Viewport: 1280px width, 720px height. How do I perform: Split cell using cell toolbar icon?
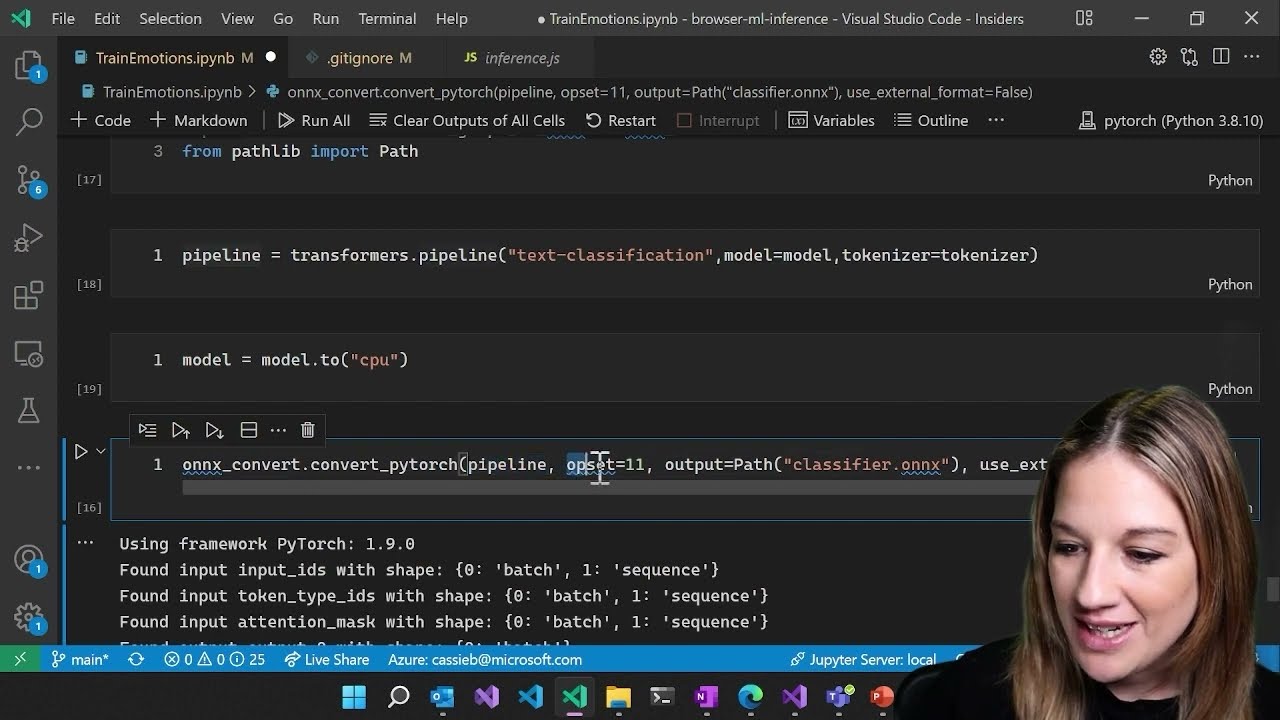(x=249, y=430)
